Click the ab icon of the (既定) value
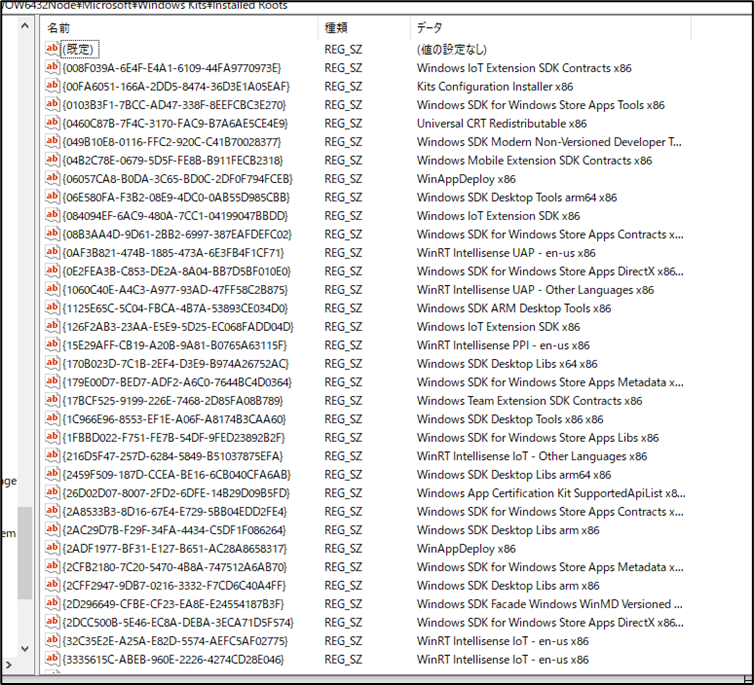This screenshot has width=754, height=685. [52, 49]
